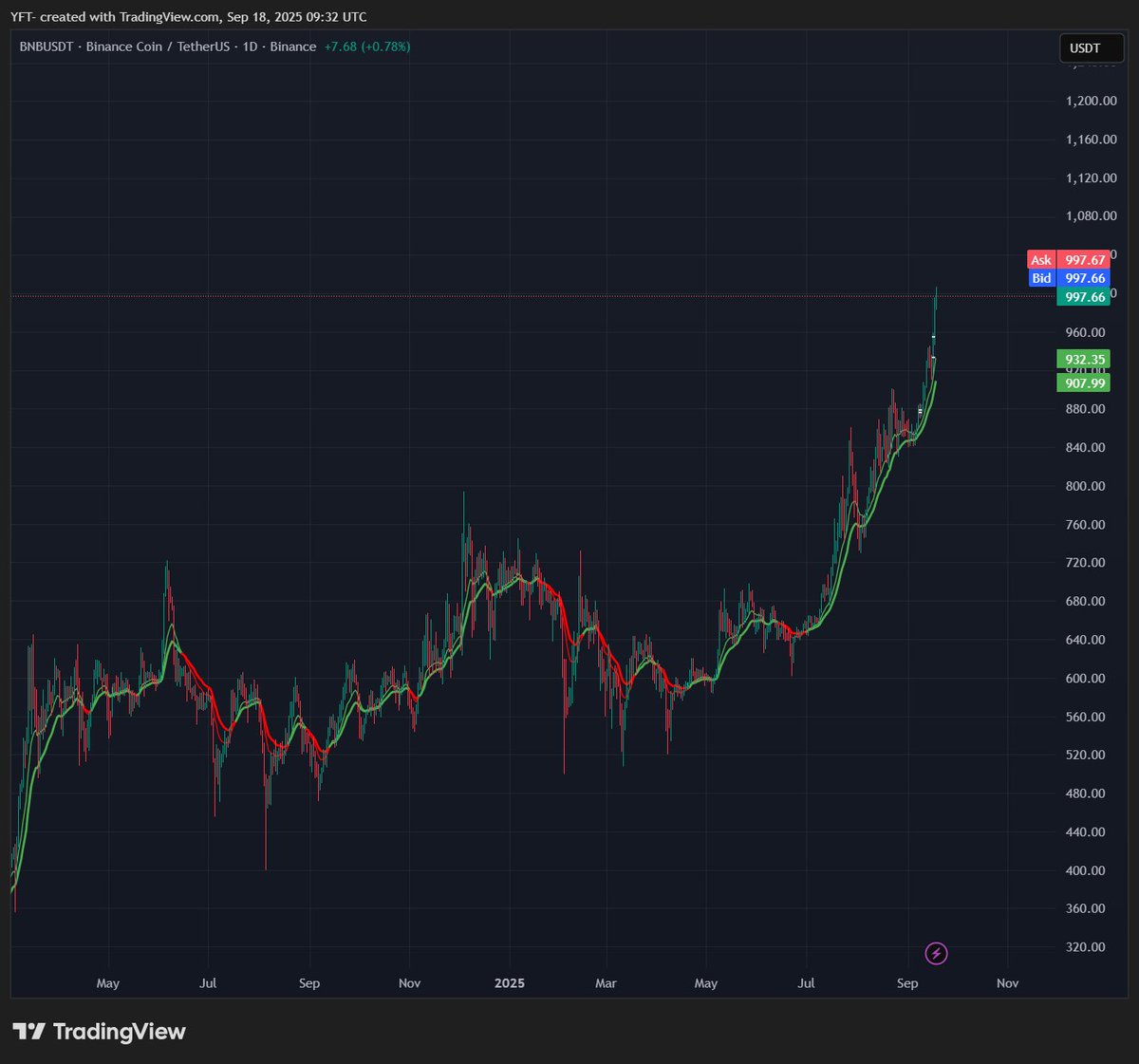Click the 960.00 price axis label
Viewport: 1139px width, 1064px height.
[1085, 332]
